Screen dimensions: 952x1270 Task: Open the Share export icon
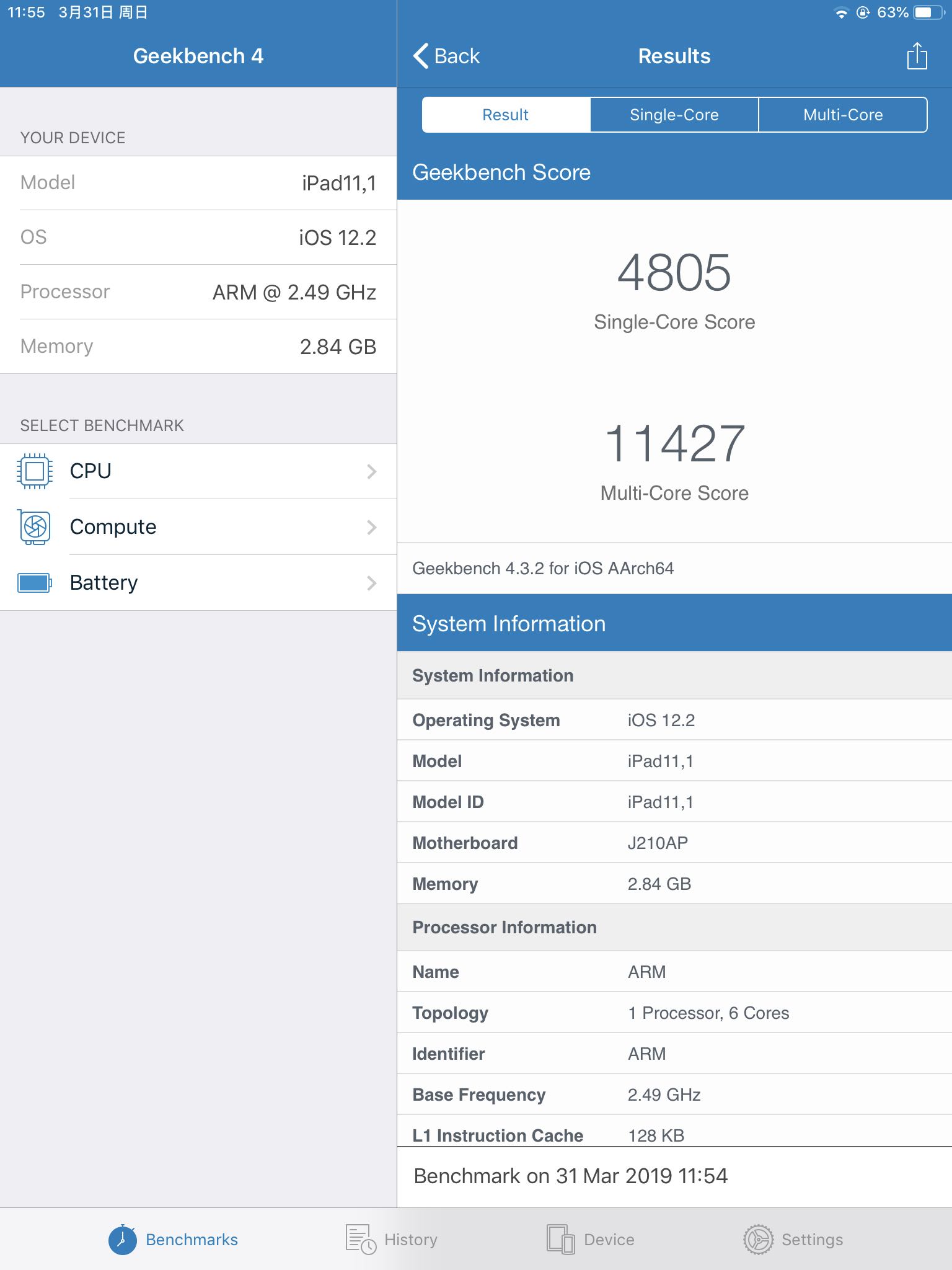point(917,56)
